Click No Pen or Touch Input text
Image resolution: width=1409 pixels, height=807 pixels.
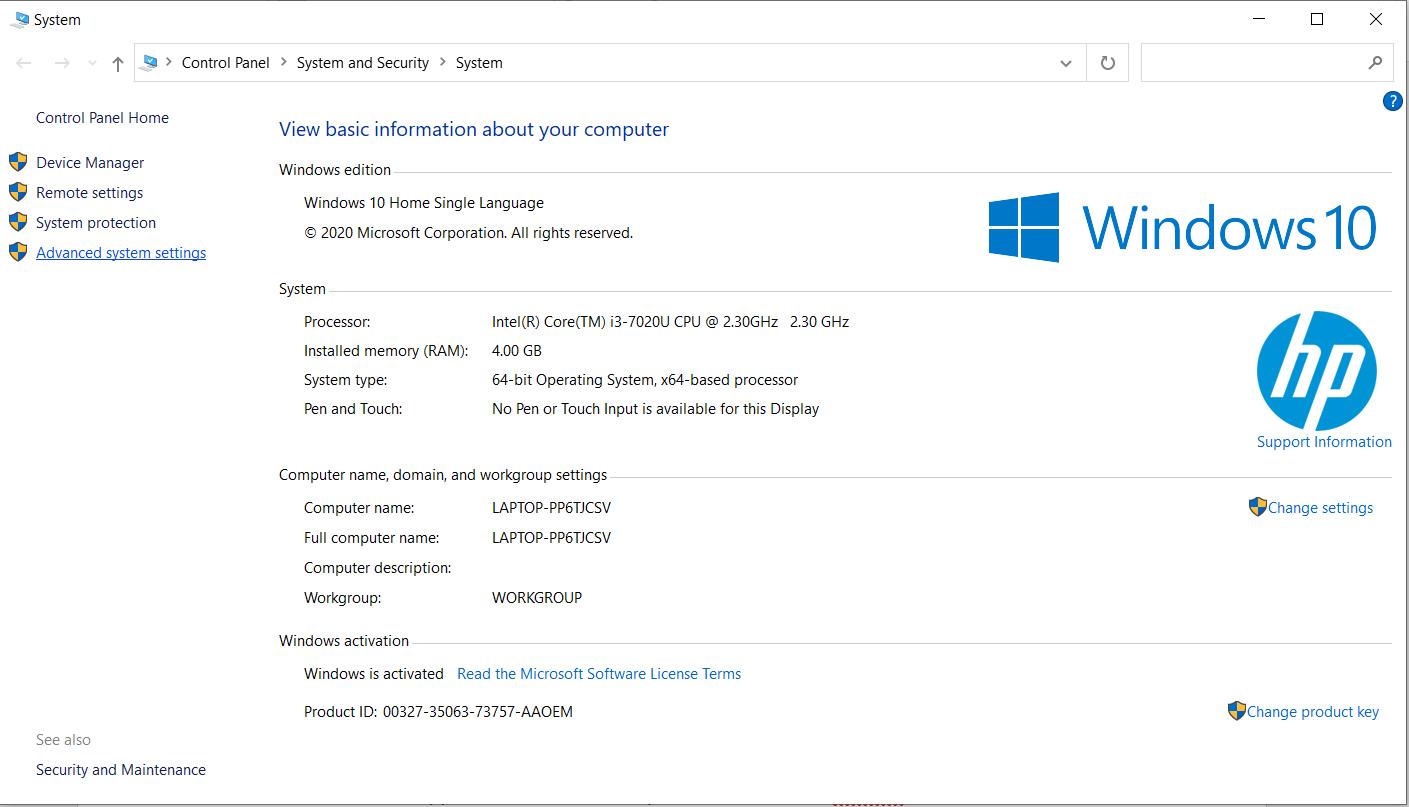pyautogui.click(x=655, y=409)
